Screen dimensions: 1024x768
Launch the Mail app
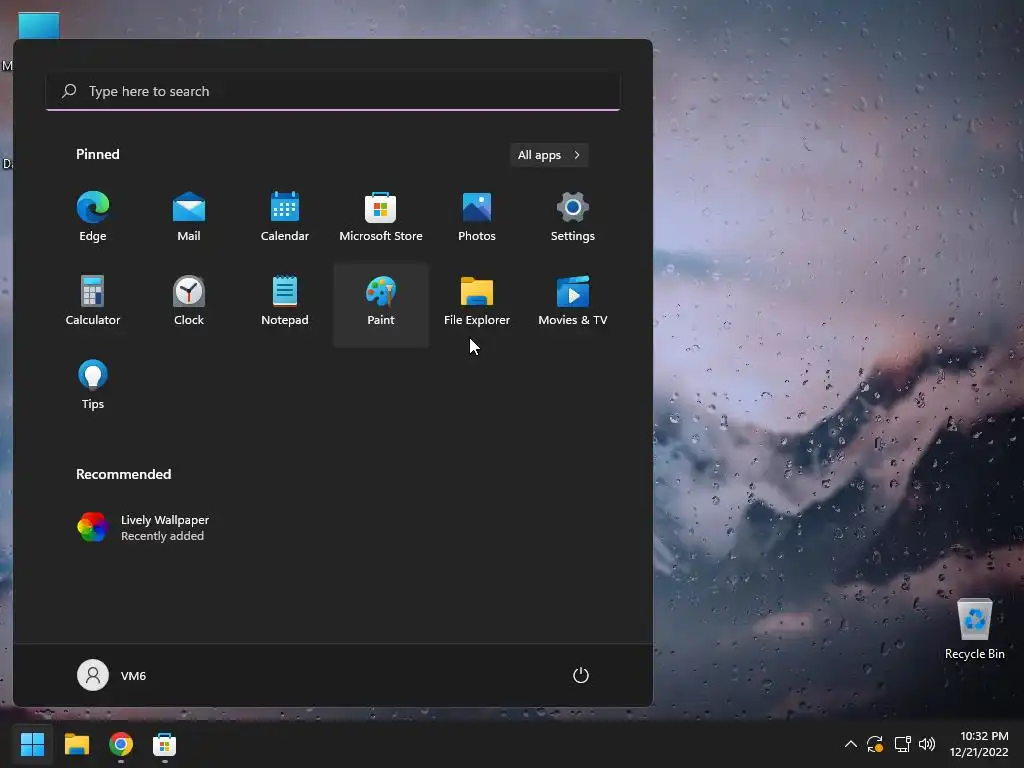pos(189,217)
